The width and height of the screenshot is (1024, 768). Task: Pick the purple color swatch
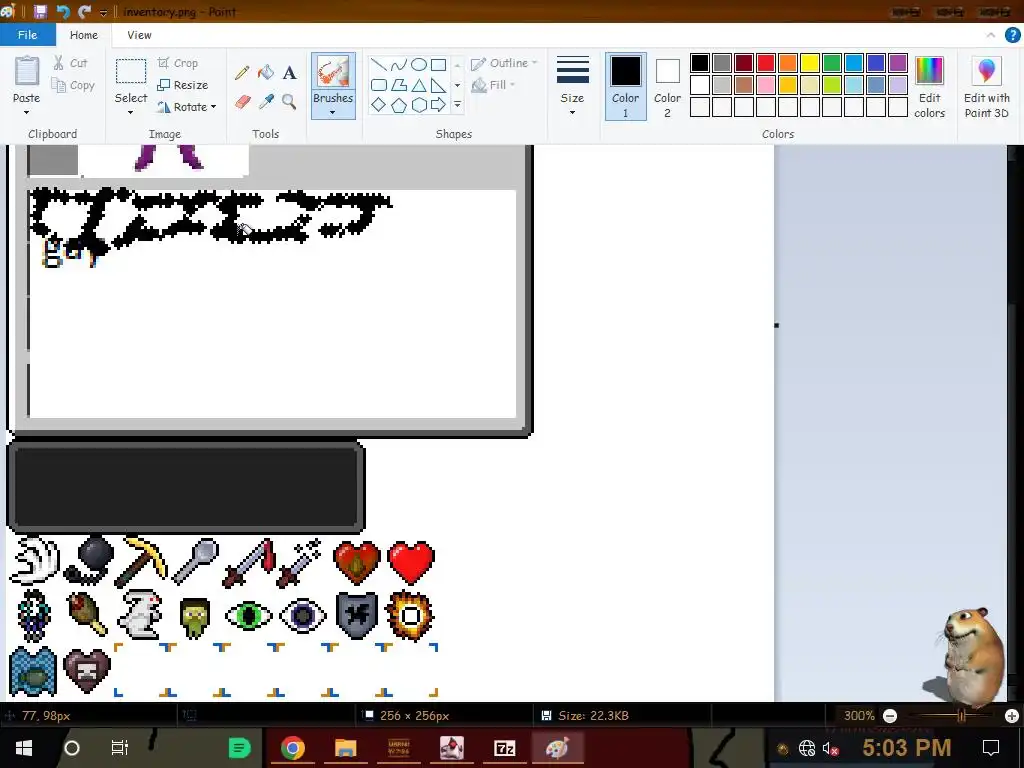click(x=898, y=63)
